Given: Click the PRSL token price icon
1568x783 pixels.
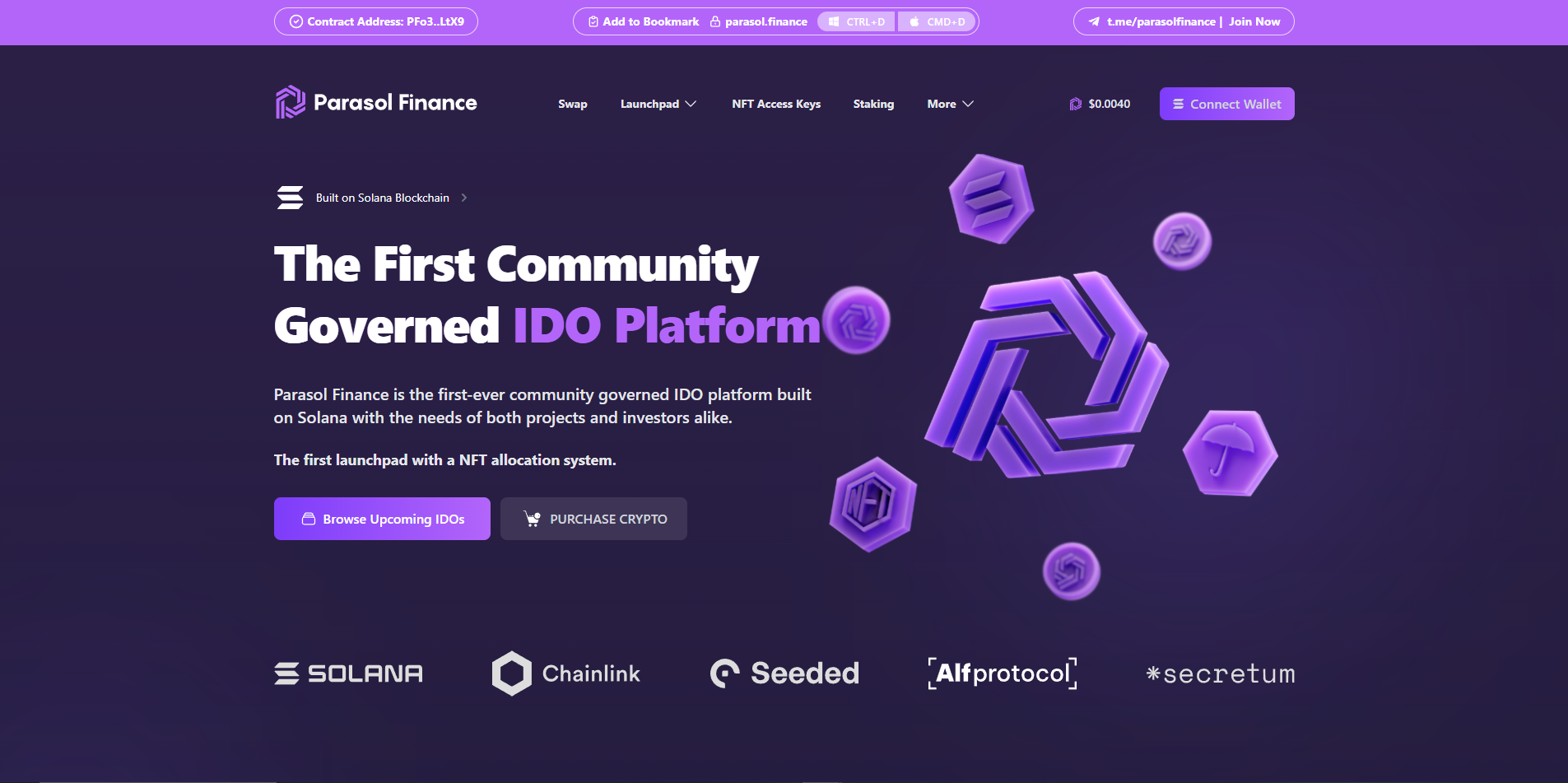Looking at the screenshot, I should 1075,104.
